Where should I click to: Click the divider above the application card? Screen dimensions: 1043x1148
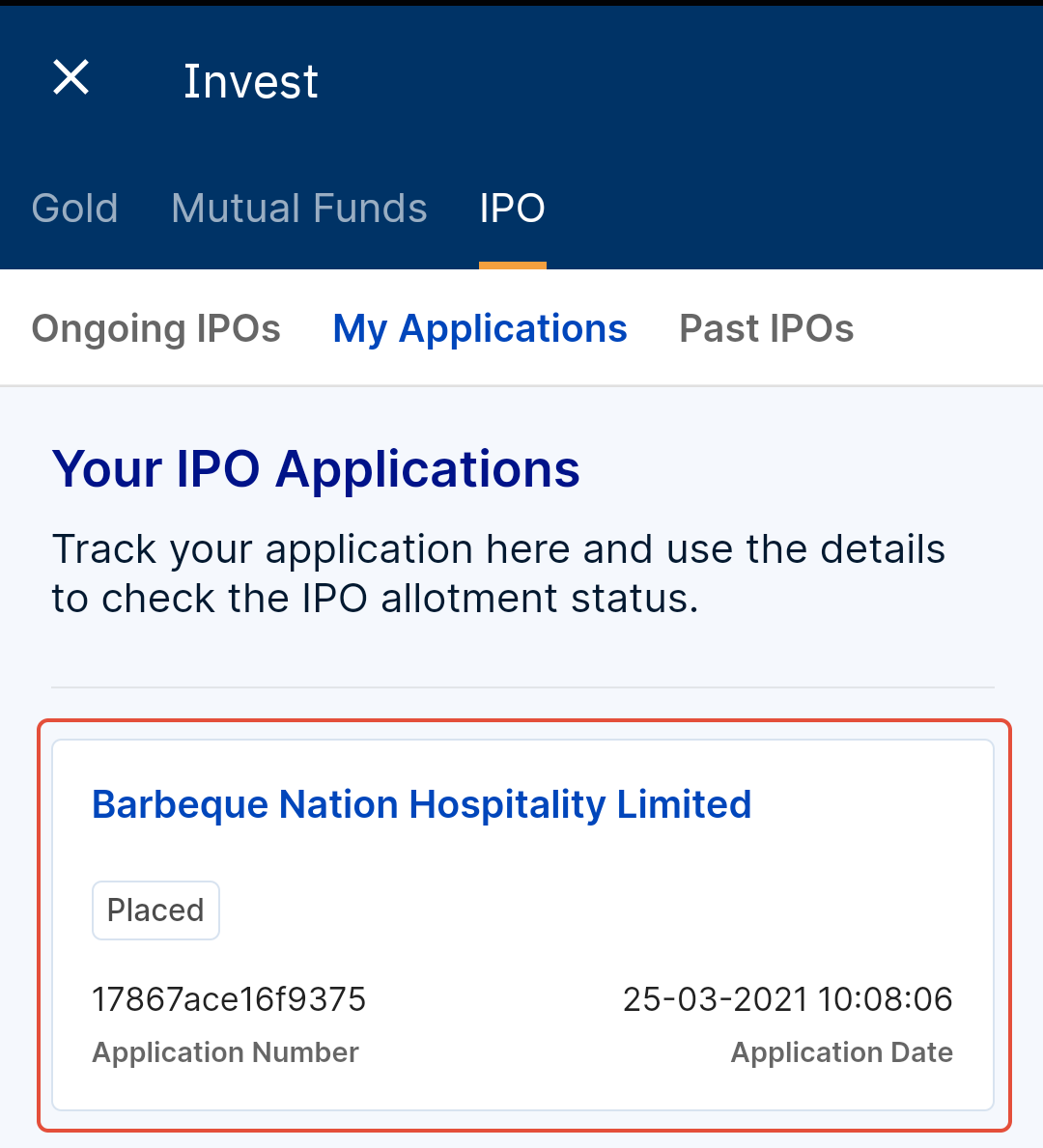[521, 686]
